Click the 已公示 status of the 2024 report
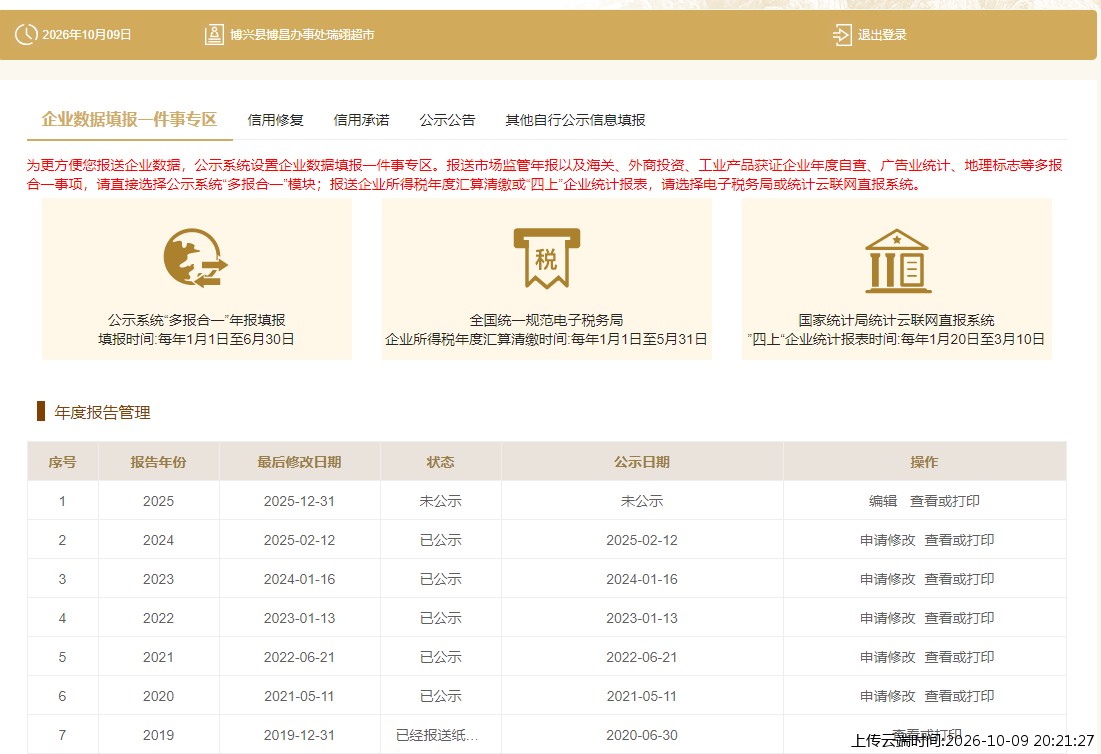The height and width of the screenshot is (754, 1101). [x=440, y=540]
